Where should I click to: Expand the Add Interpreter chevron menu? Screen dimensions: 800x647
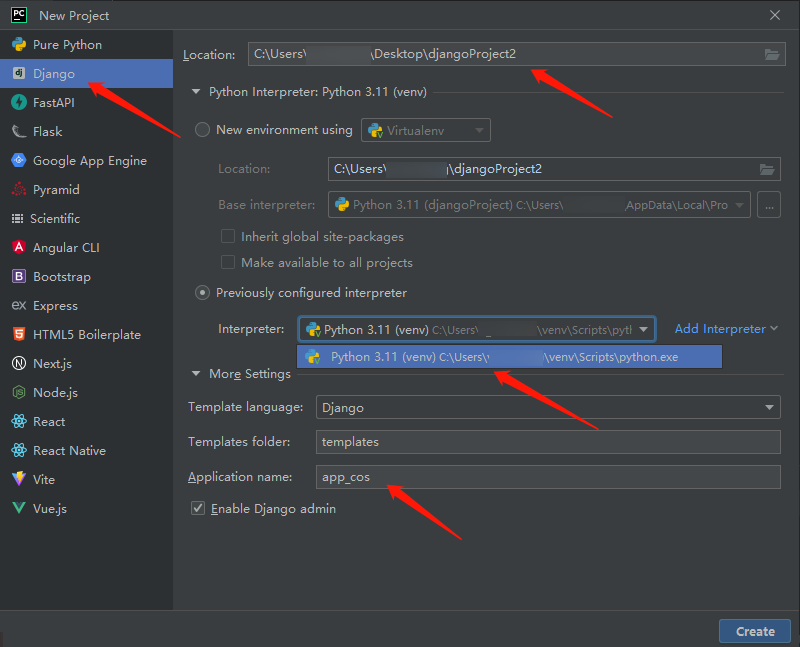click(x=774, y=329)
